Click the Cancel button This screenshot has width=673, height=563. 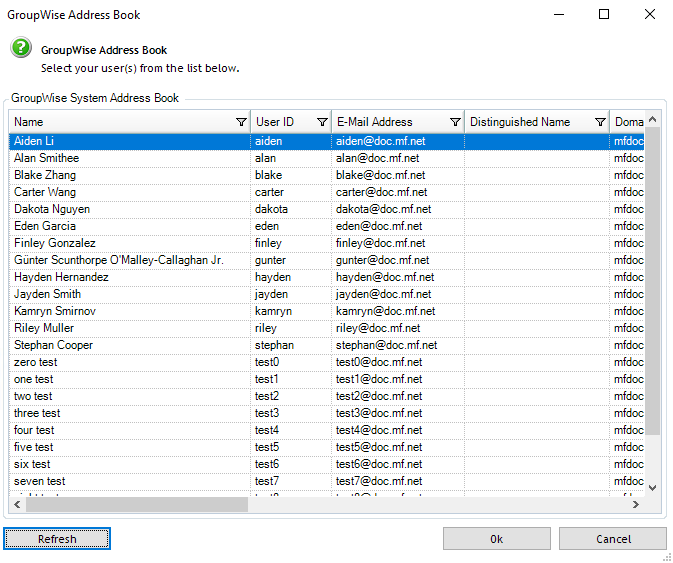point(612,539)
